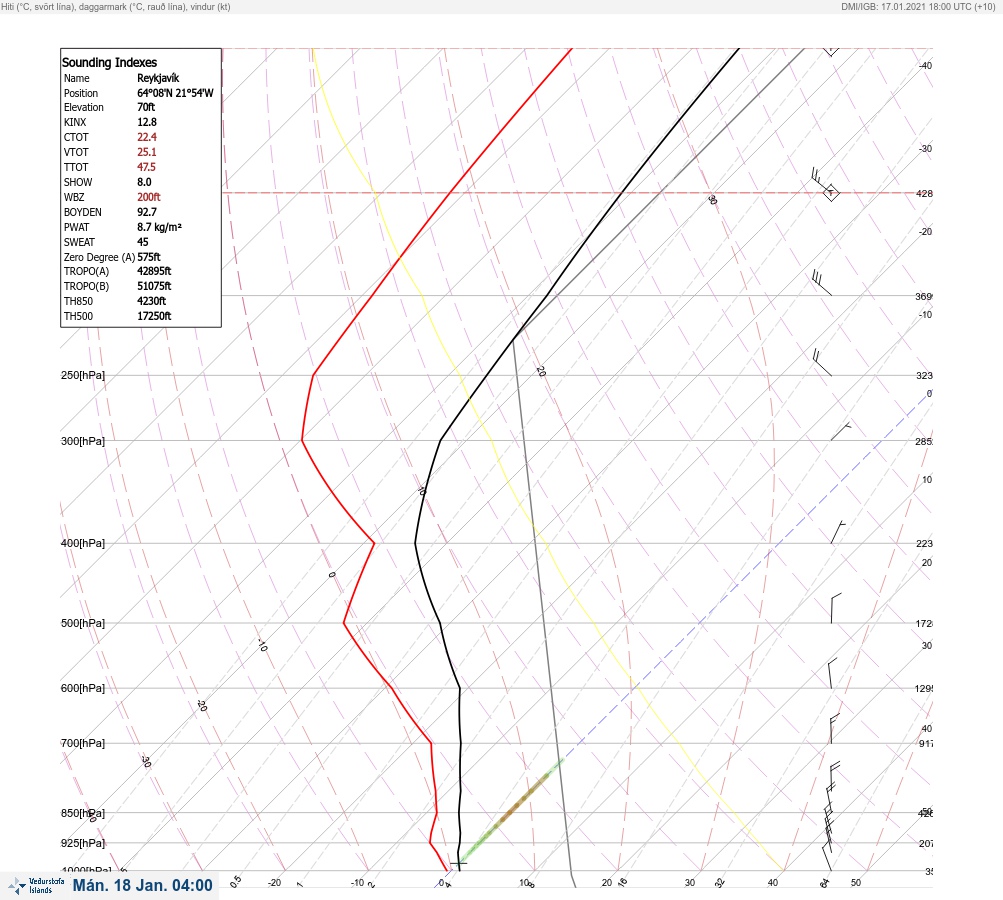Click the VTOT value 25.1
Viewport: 1003px width, 900px height.
146,152
